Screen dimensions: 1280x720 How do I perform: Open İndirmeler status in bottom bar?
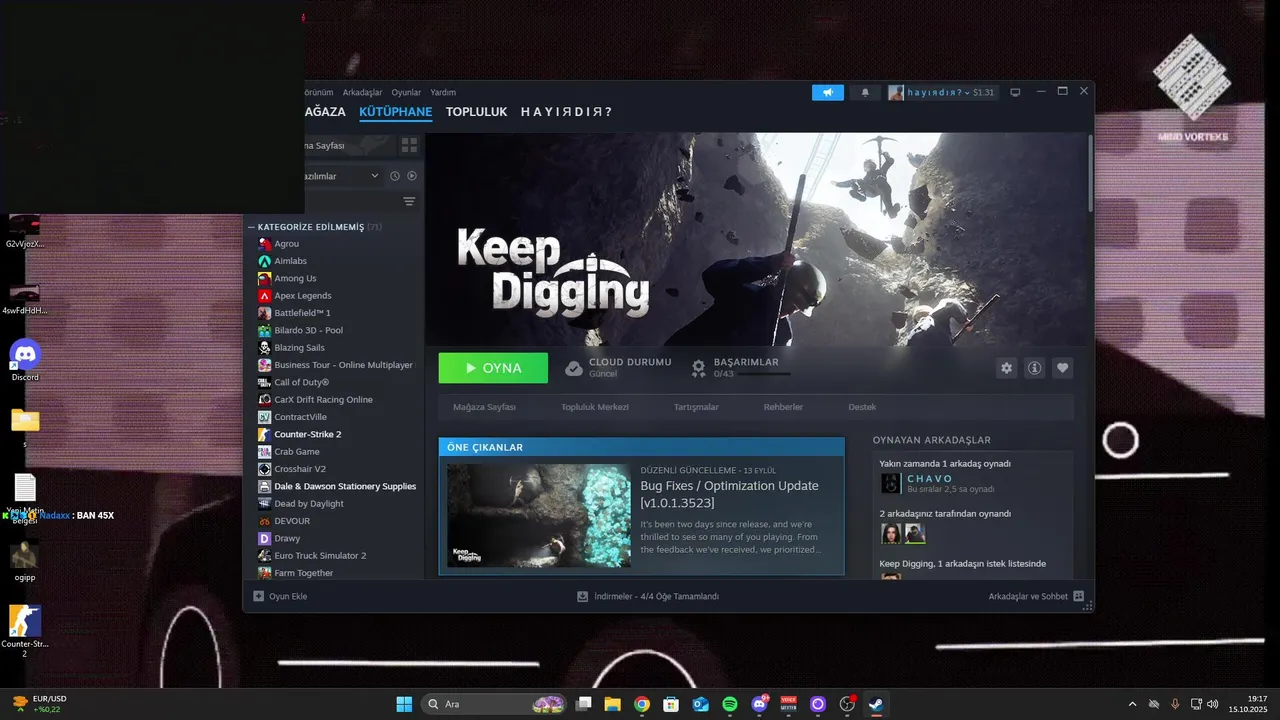pyautogui.click(x=648, y=596)
